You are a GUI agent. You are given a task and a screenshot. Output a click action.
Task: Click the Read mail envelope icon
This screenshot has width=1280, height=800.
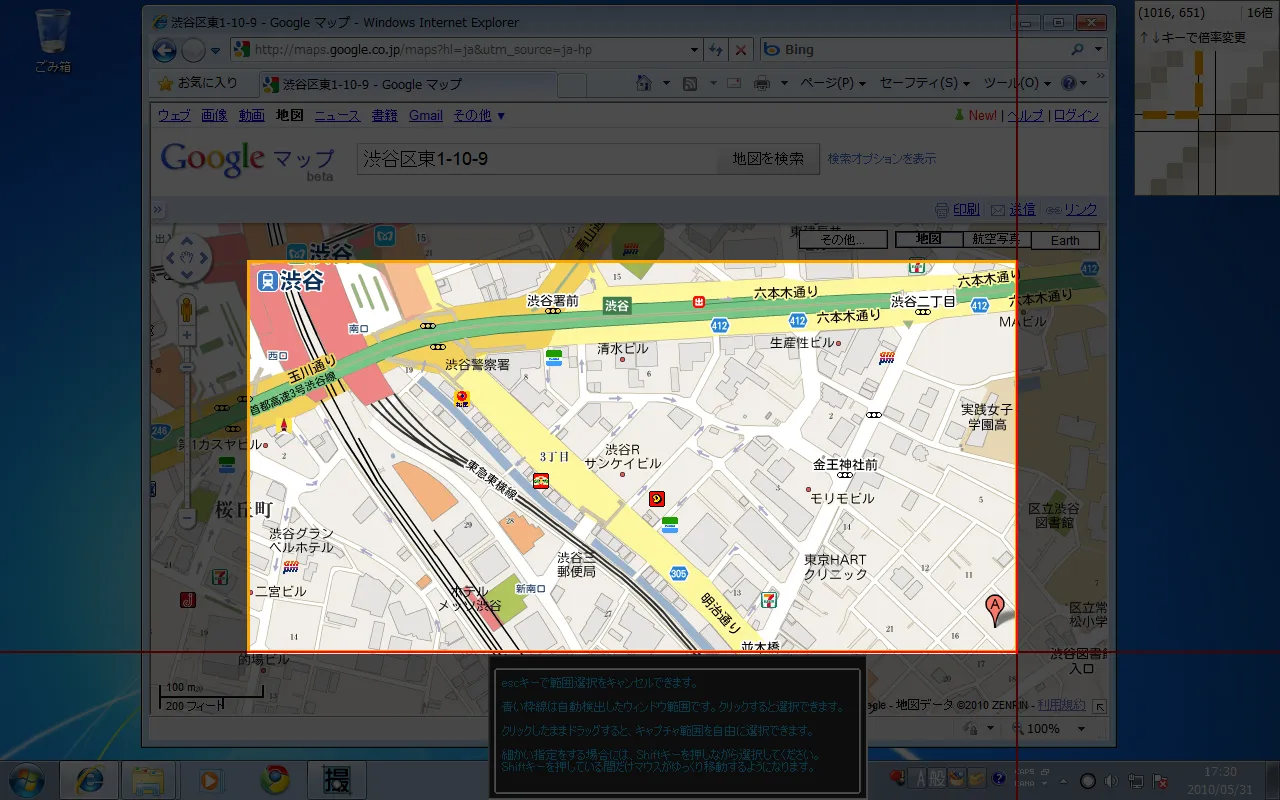pos(734,83)
